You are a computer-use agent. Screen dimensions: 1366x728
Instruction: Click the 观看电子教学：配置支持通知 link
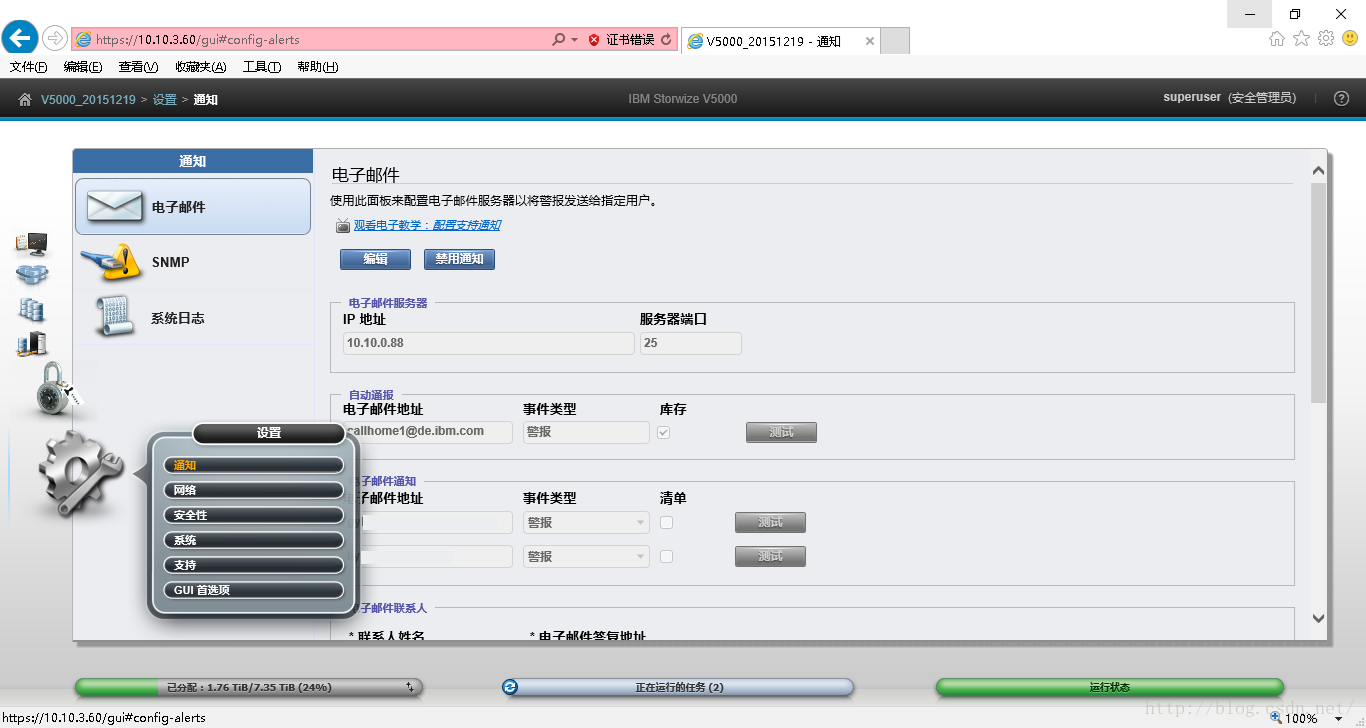427,226
